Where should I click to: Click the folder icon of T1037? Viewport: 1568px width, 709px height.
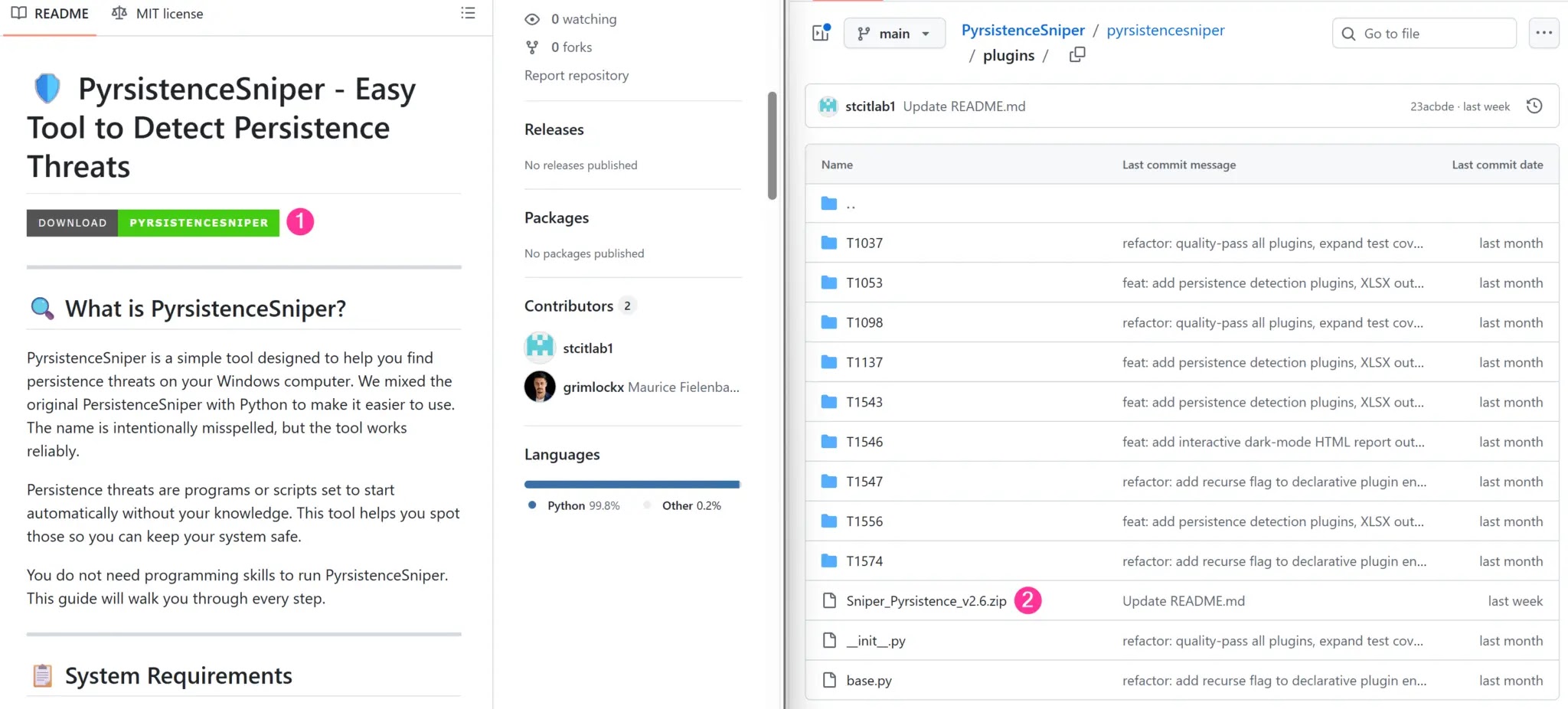(x=828, y=243)
